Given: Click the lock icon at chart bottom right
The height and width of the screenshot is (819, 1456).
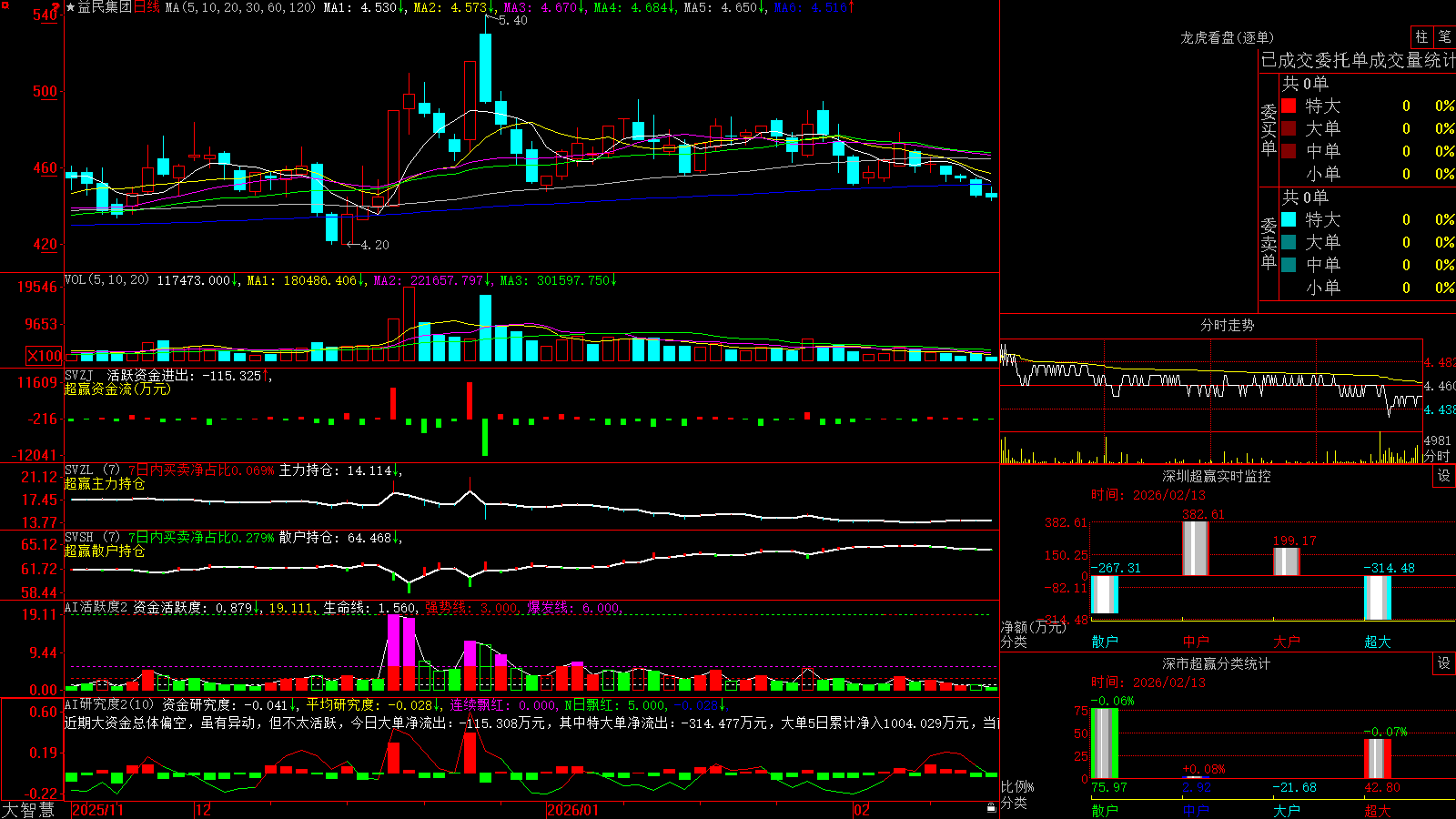Looking at the screenshot, I should pos(992,808).
